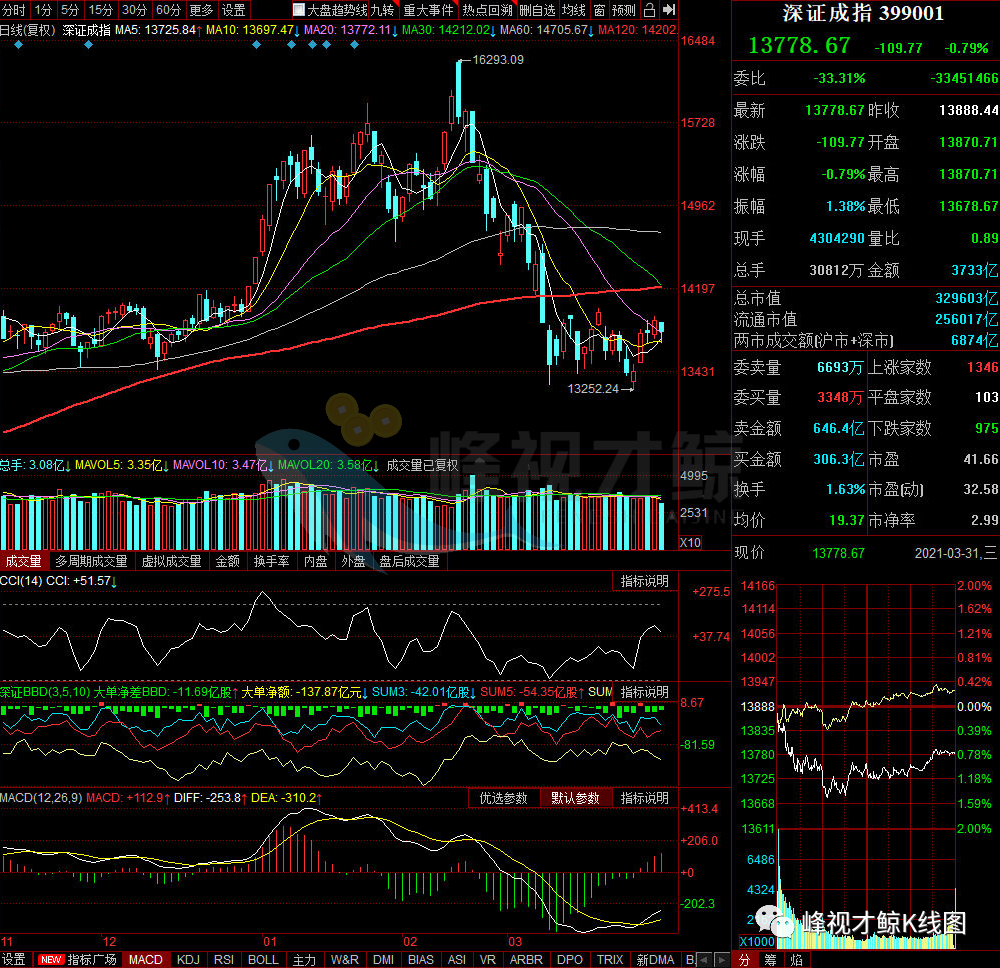Image resolution: width=1000 pixels, height=968 pixels.
Task: Click the collapse-right arrow icon at top
Action: point(669,10)
